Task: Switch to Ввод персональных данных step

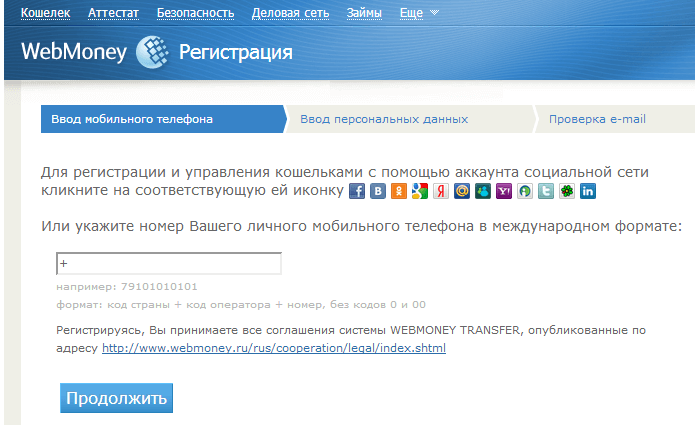Action: click(x=410, y=119)
